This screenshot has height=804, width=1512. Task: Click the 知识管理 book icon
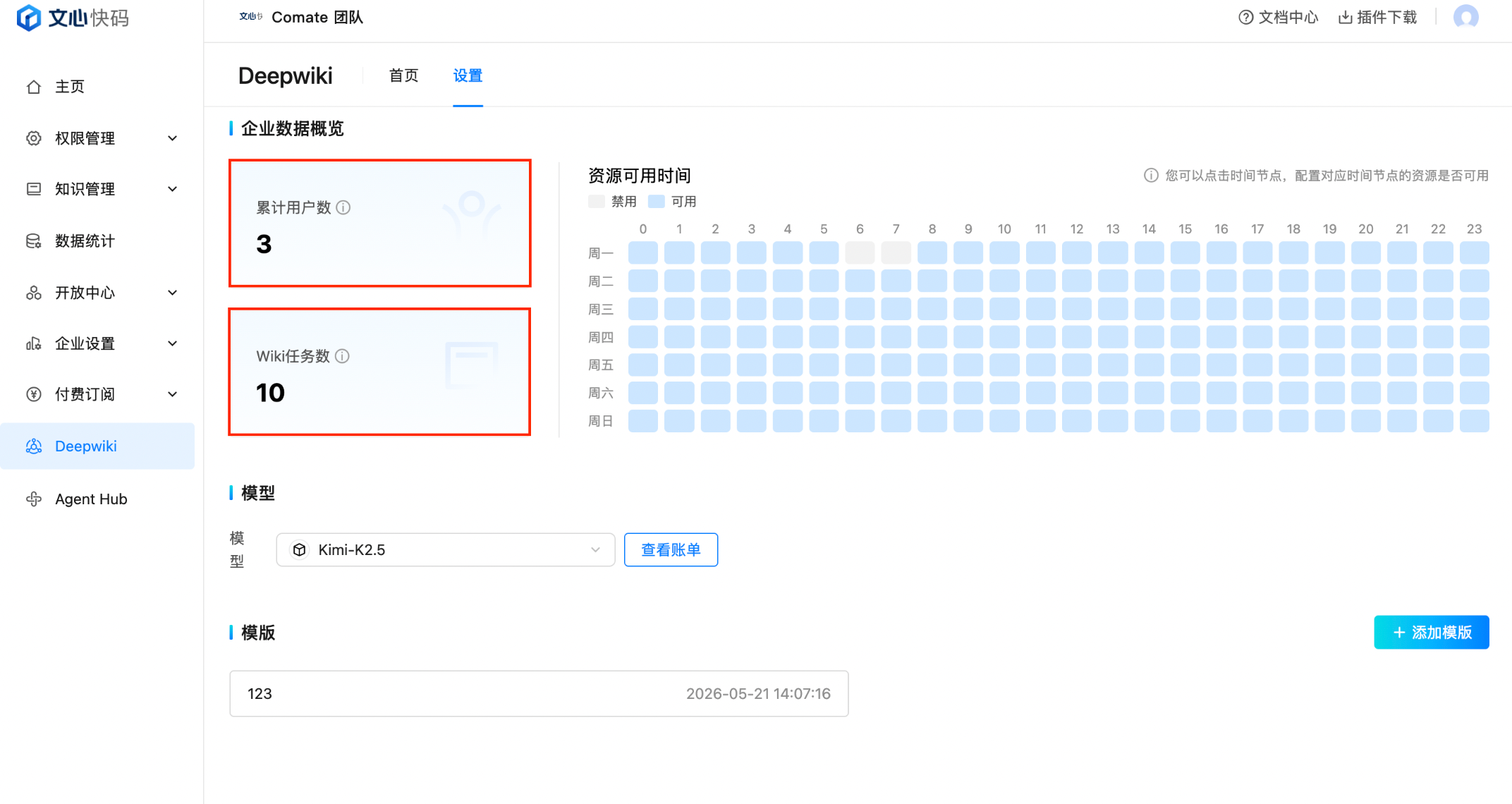click(x=34, y=189)
